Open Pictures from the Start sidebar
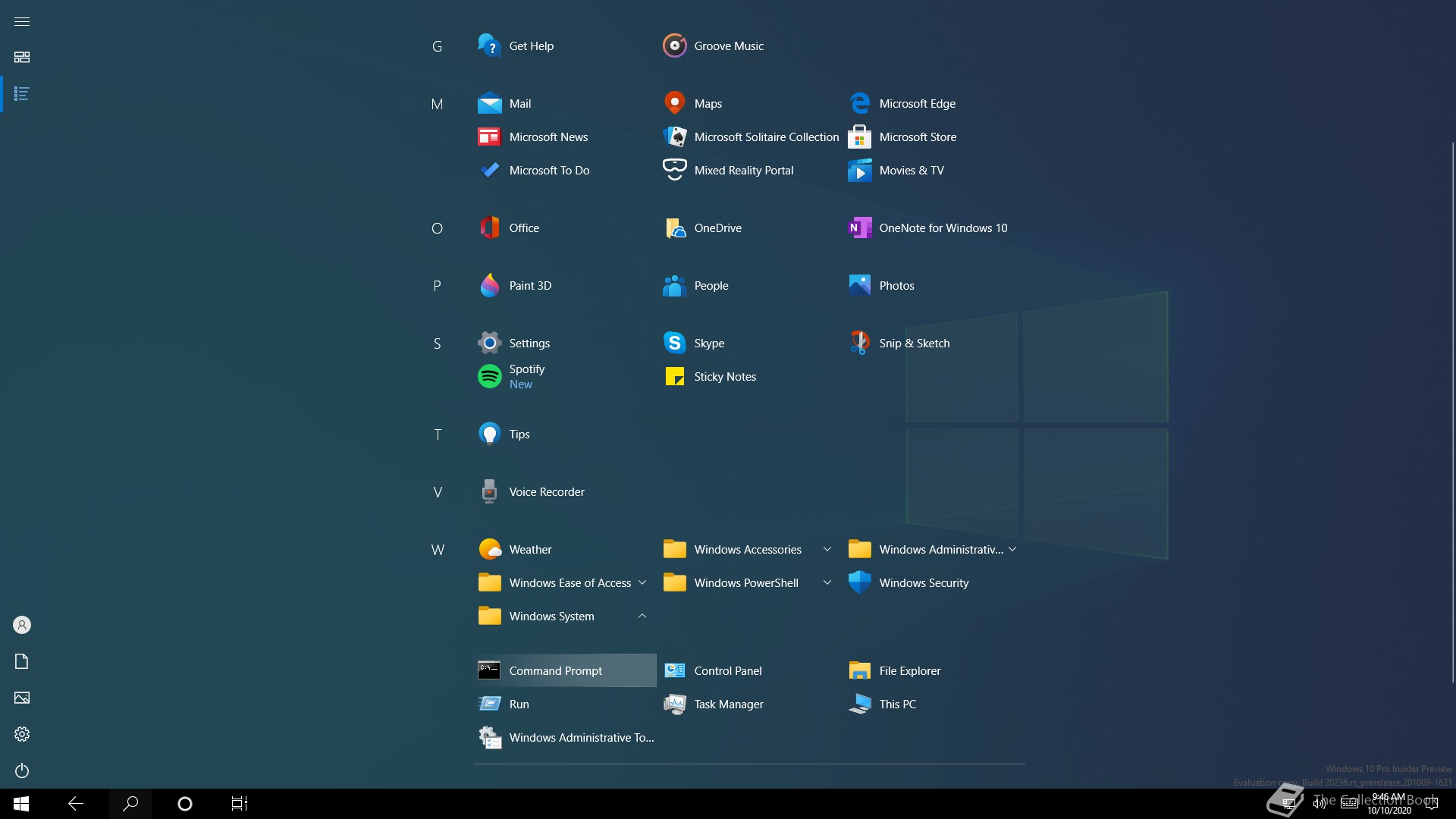 [x=22, y=698]
